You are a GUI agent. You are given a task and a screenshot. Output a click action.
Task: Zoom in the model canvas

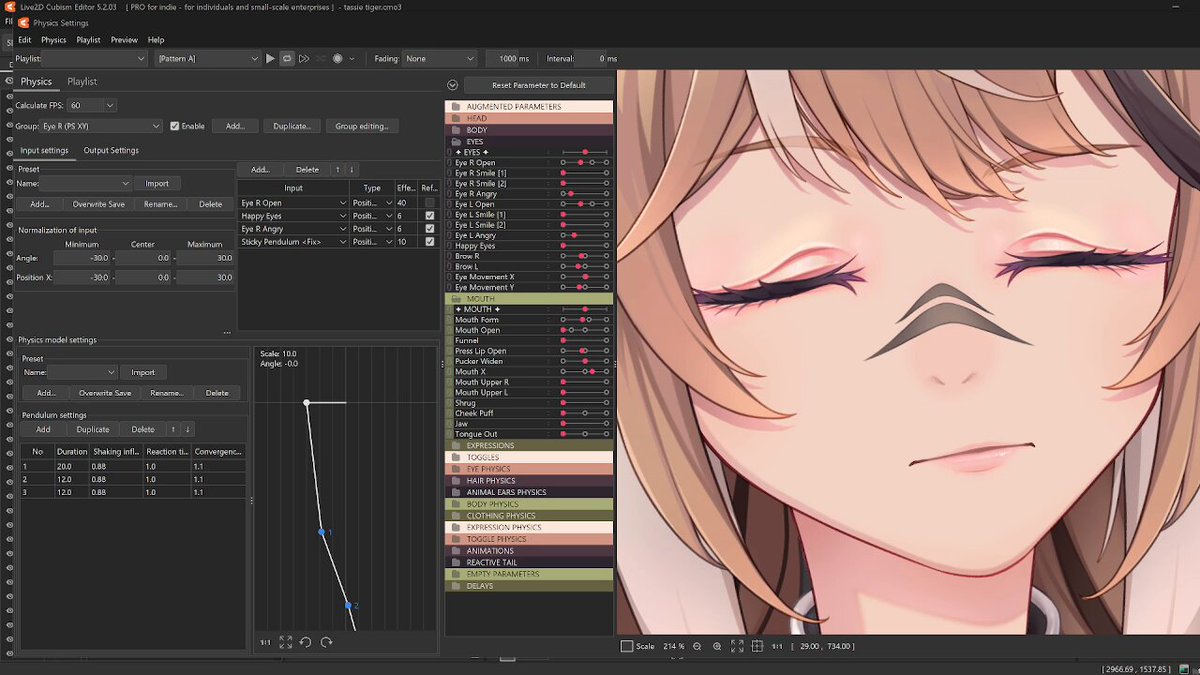tap(717, 646)
